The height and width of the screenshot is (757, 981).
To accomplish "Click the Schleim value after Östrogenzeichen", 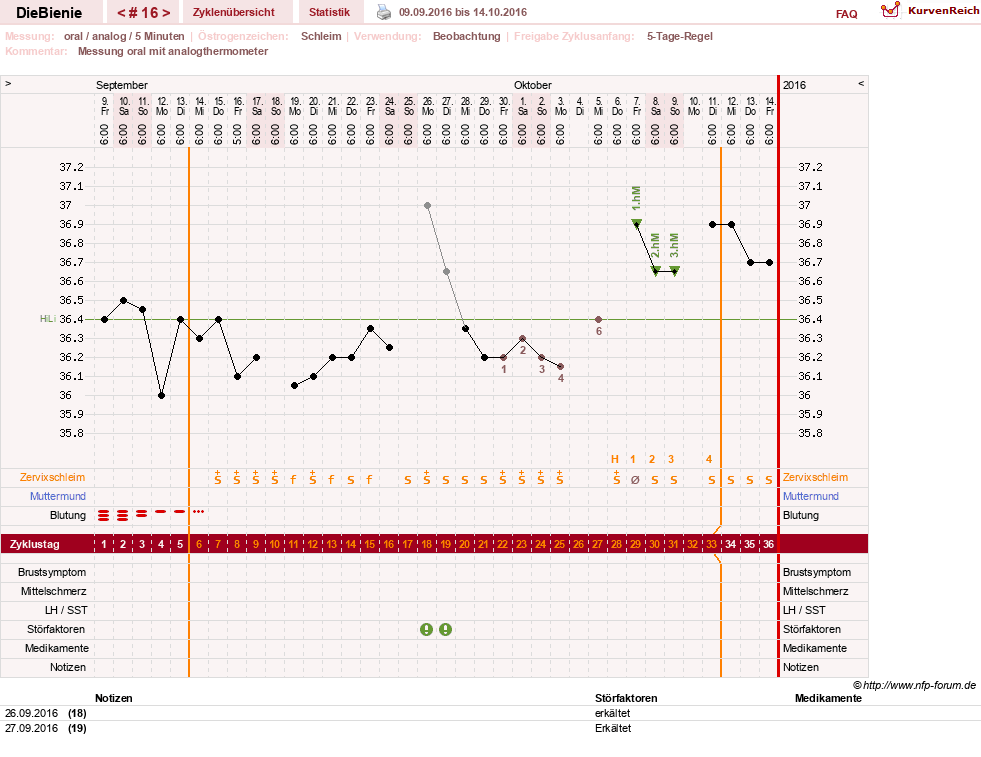I will pyautogui.click(x=321, y=36).
